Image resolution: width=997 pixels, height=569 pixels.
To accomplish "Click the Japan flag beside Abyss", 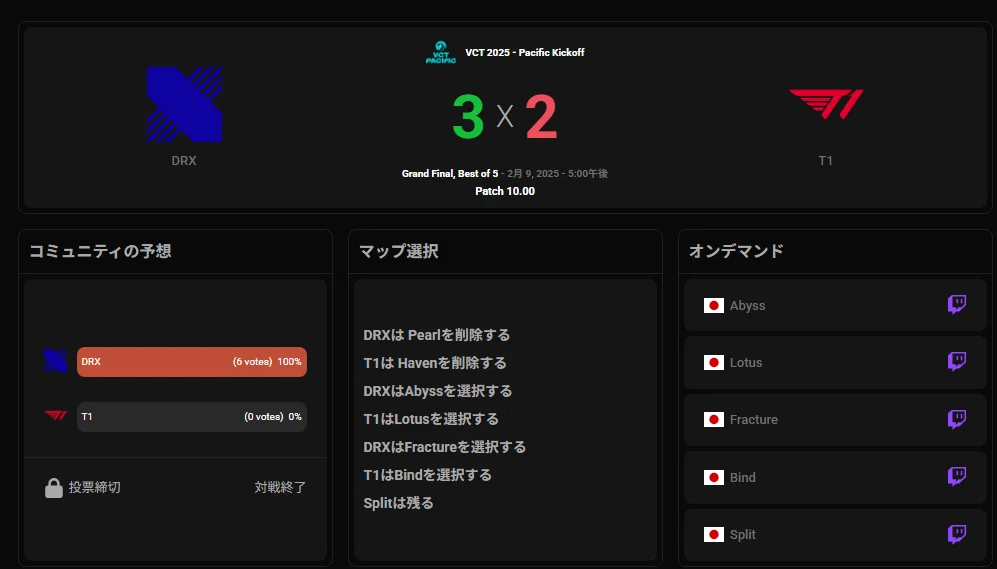I will (x=713, y=306).
